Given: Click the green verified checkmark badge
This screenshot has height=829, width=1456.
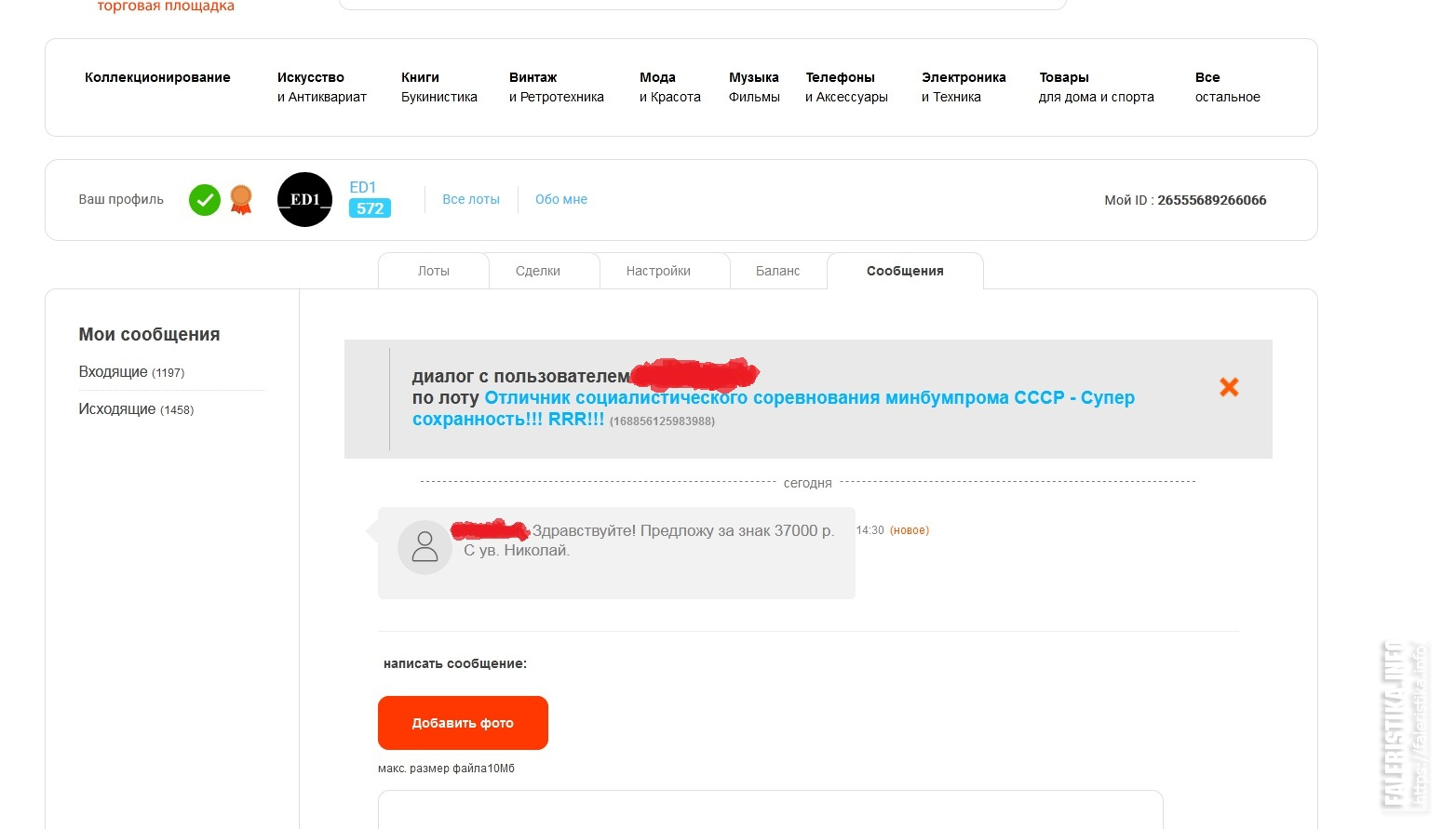Looking at the screenshot, I should [205, 200].
